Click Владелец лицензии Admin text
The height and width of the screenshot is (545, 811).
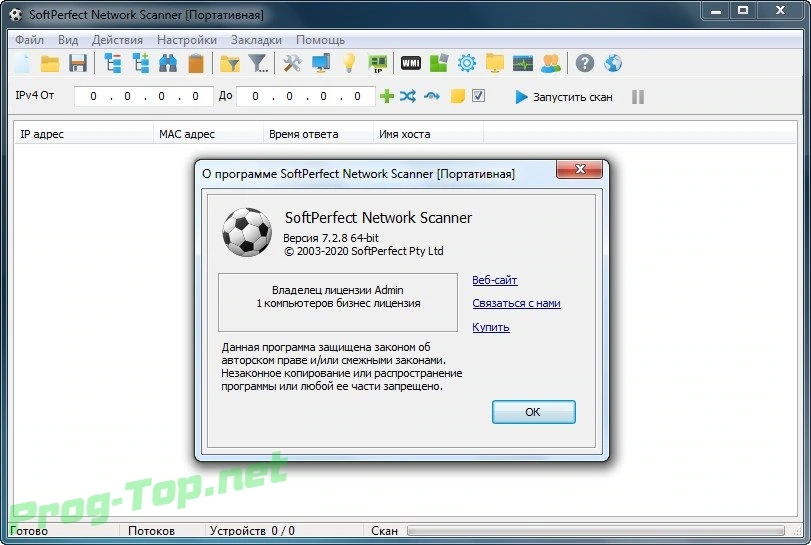pyautogui.click(x=338, y=290)
